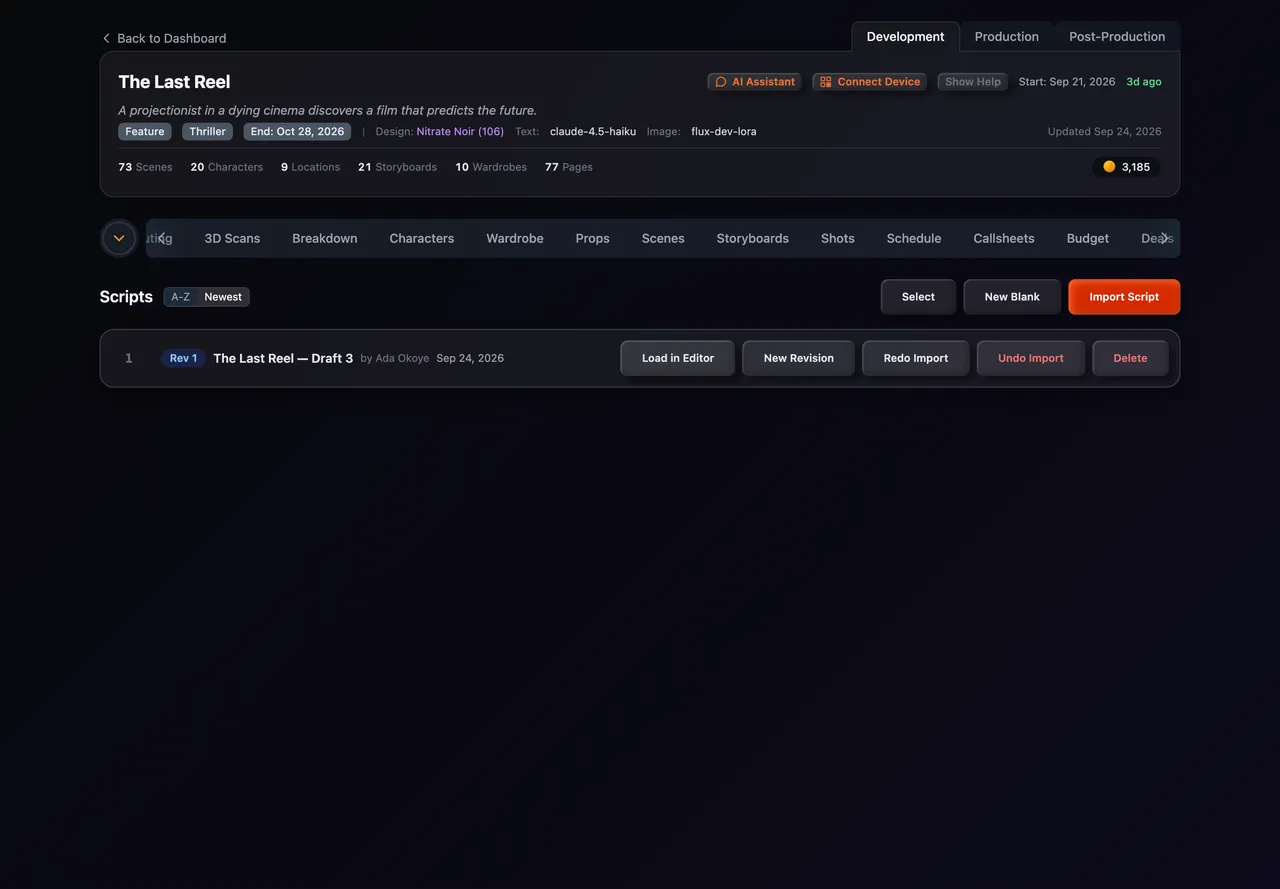Click the Rev 1 badge

pos(183,358)
